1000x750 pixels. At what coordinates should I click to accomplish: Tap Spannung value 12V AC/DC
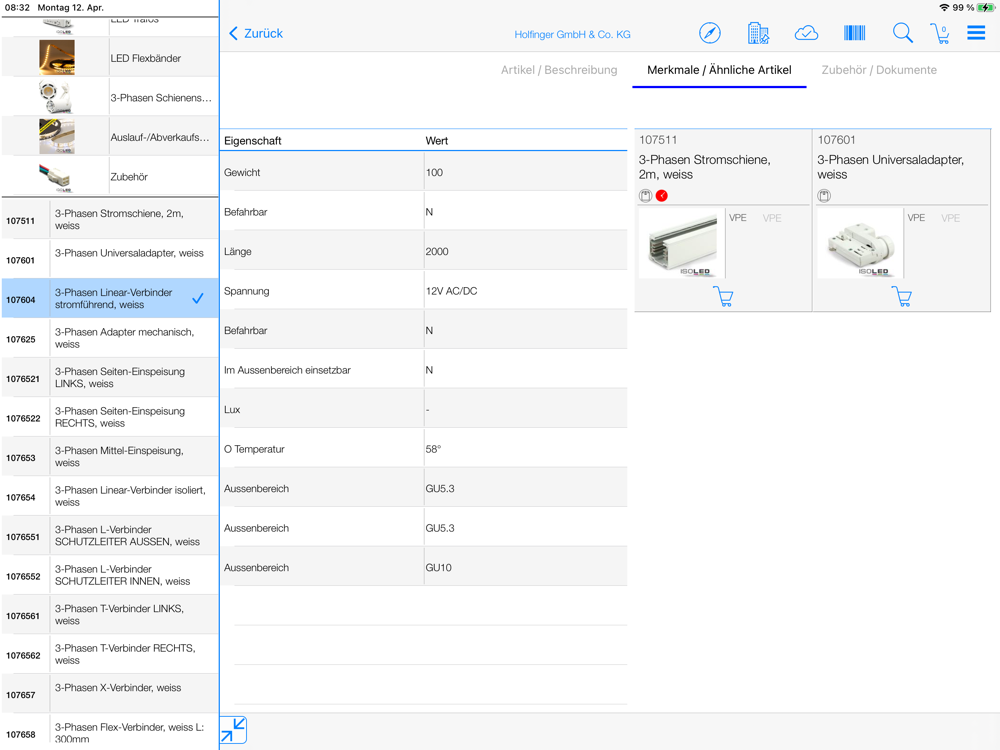452,291
